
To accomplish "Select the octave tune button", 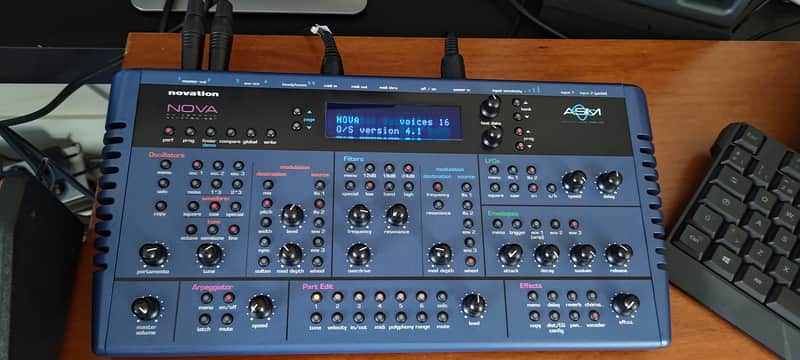I will 191,229.
